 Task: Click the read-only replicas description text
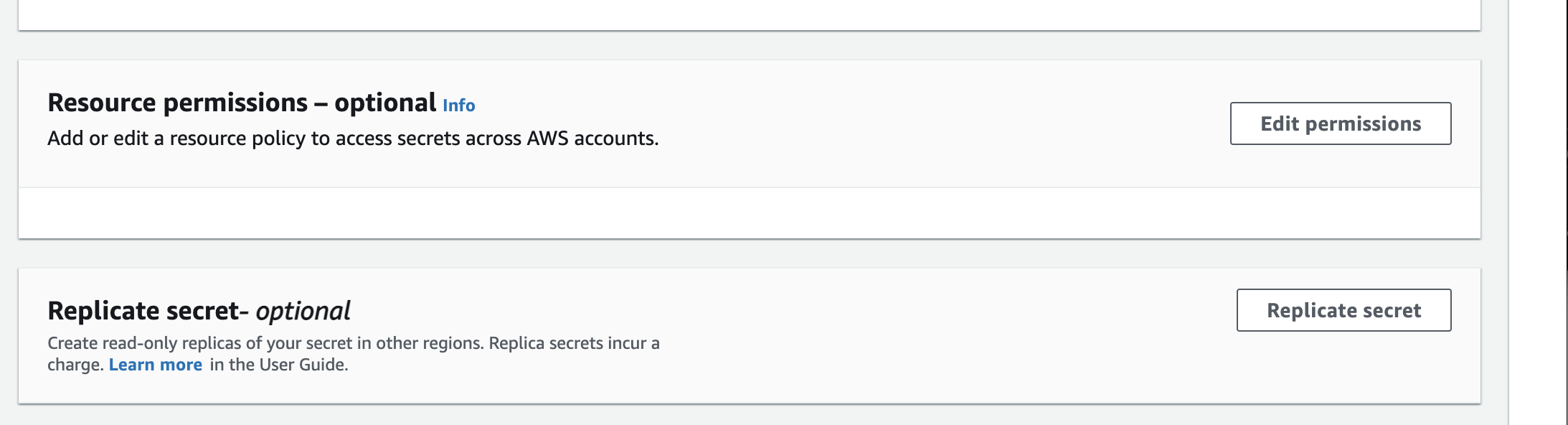coord(354,354)
